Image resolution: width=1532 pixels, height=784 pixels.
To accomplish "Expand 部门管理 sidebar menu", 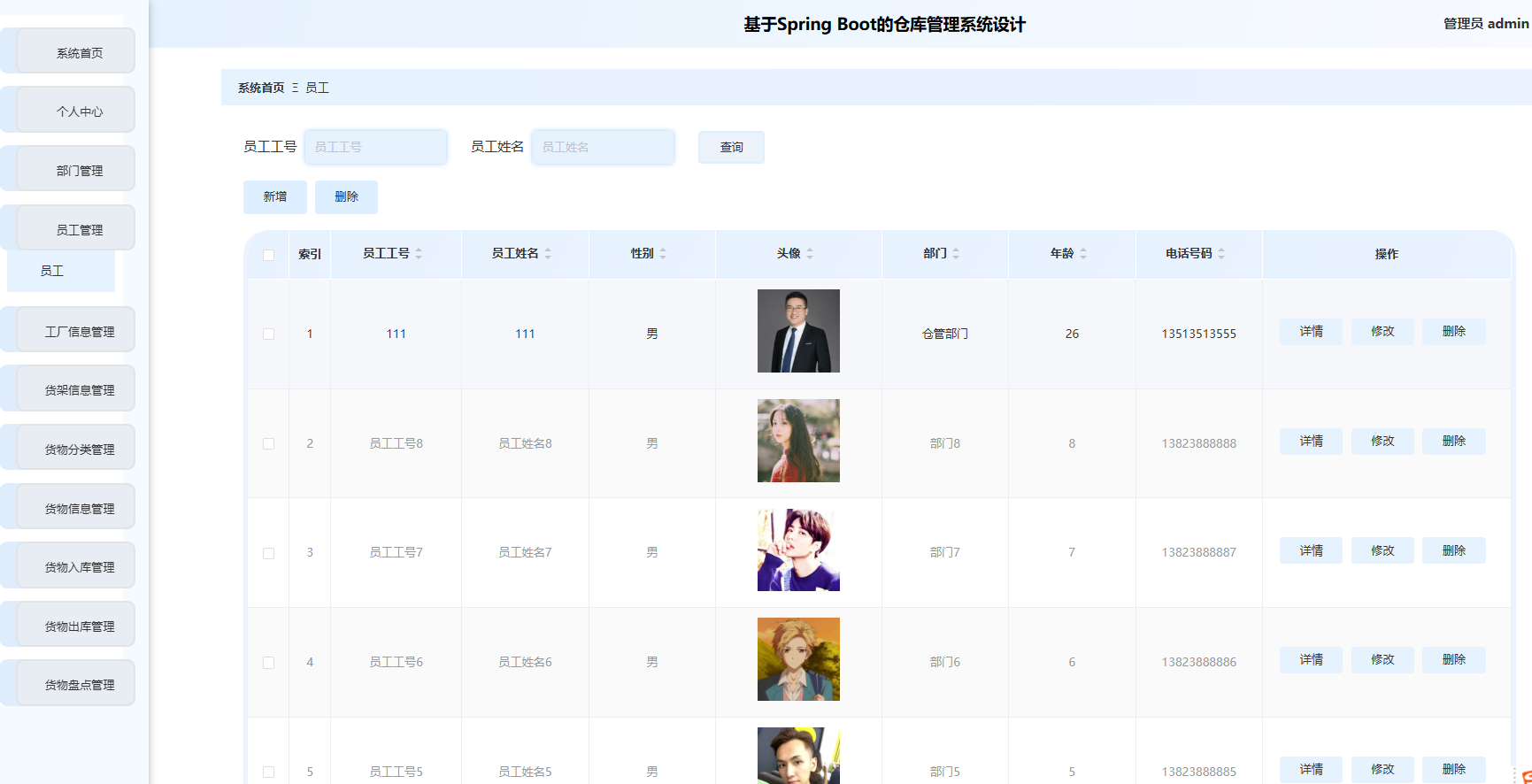I will pos(76,168).
